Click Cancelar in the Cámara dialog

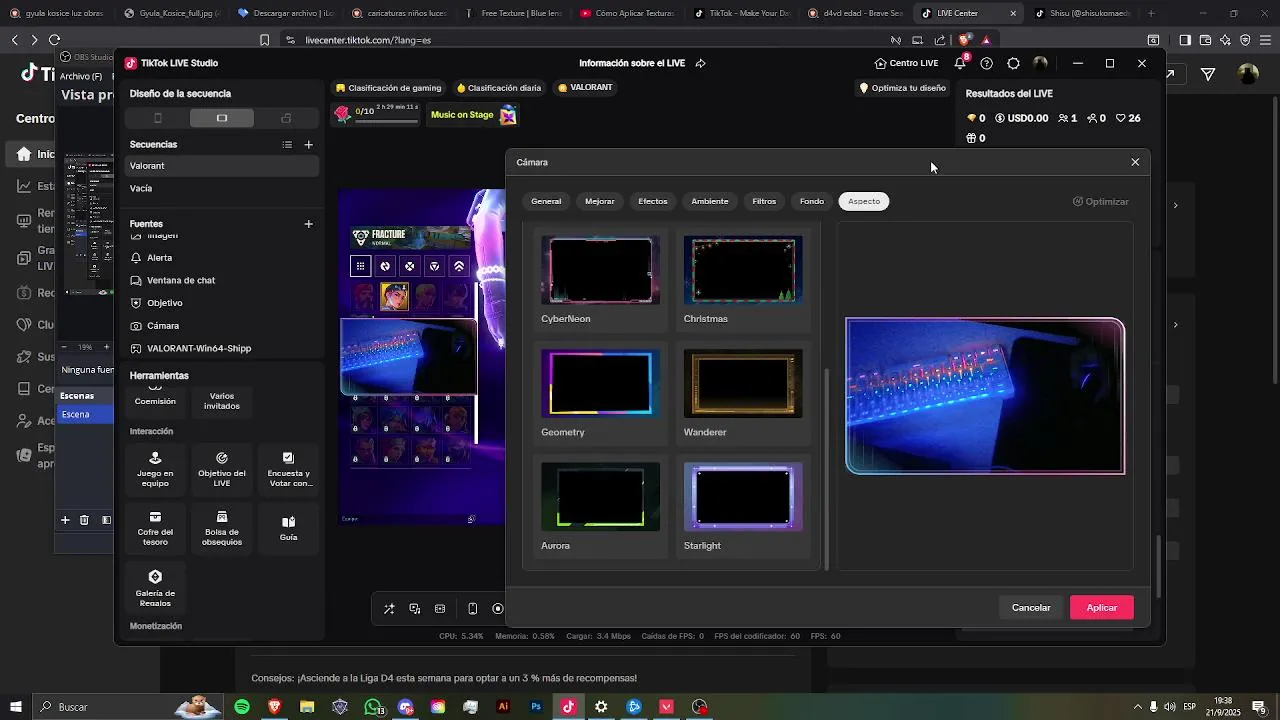pos(1031,608)
